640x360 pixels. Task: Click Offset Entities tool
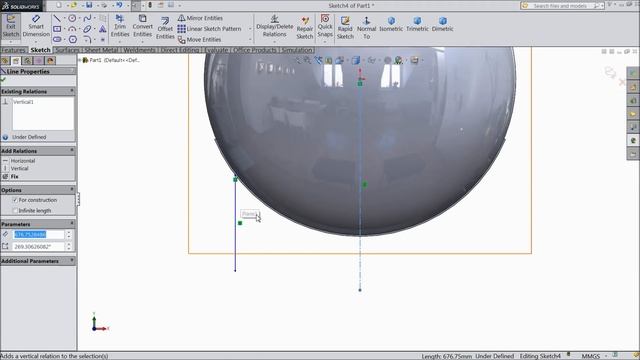(x=165, y=29)
